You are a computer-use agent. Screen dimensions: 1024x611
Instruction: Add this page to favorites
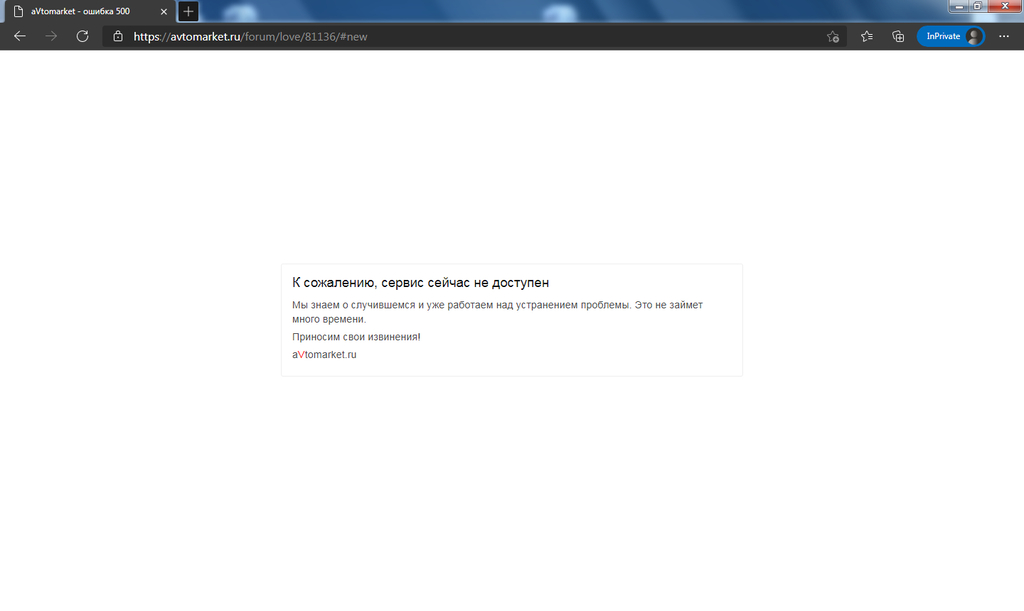pyautogui.click(x=833, y=37)
